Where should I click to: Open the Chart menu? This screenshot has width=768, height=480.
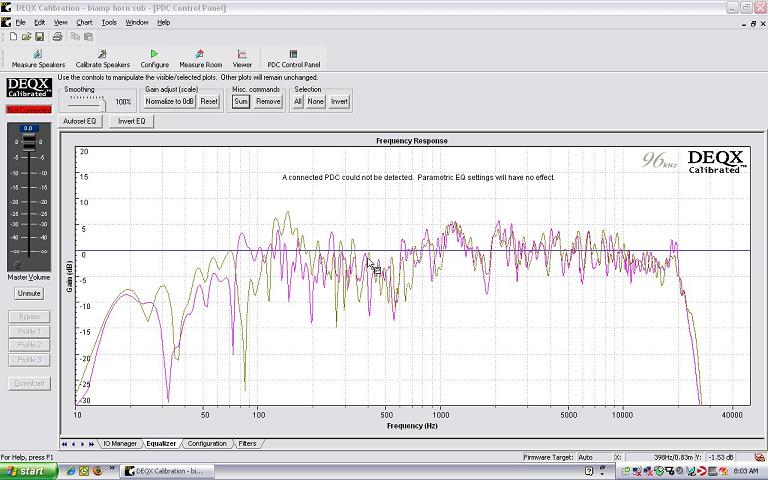click(x=84, y=23)
